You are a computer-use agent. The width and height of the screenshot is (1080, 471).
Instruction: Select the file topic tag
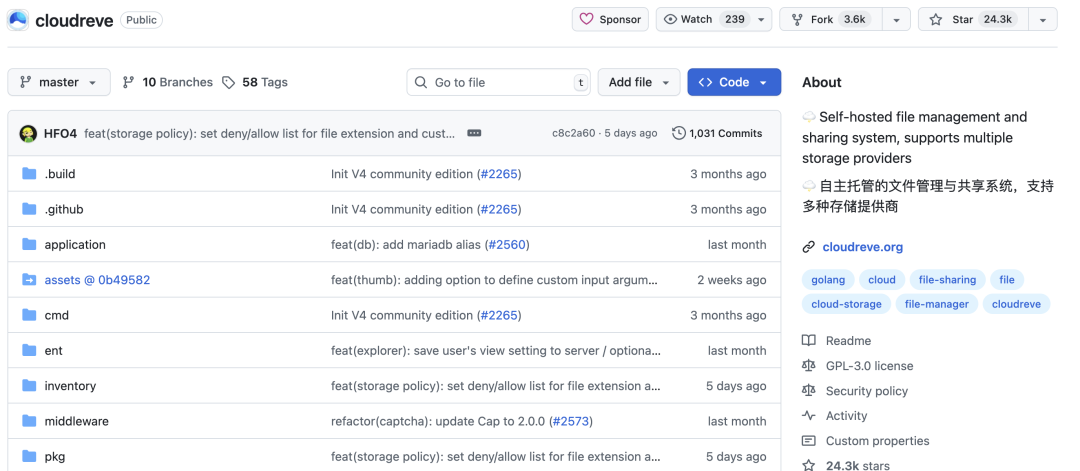click(x=1007, y=280)
